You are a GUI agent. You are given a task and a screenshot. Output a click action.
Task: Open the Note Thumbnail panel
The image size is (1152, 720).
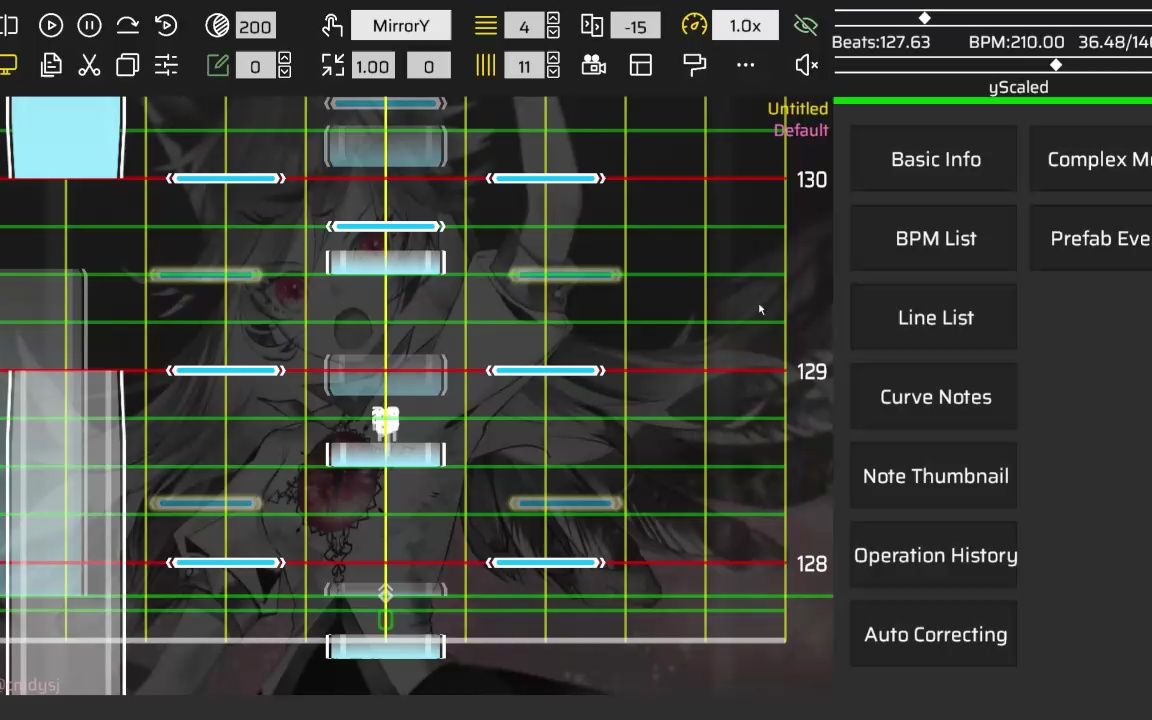point(935,476)
